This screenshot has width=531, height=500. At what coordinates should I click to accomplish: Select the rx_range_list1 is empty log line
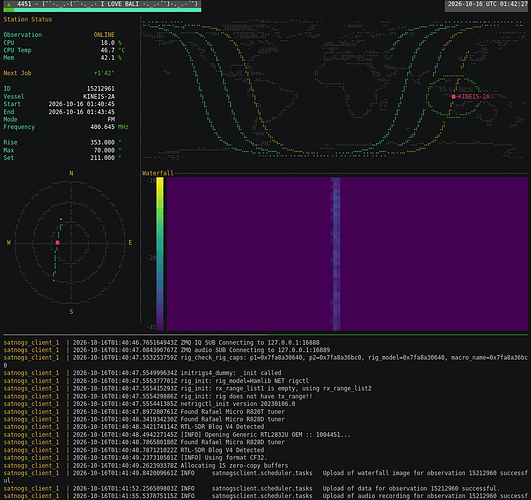tap(266, 389)
